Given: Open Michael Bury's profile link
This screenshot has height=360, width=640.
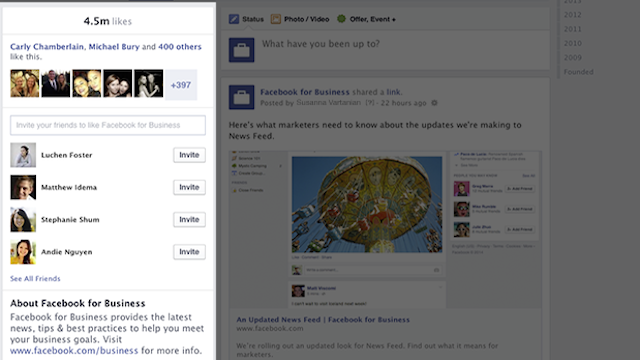Looking at the screenshot, I should tap(114, 47).
